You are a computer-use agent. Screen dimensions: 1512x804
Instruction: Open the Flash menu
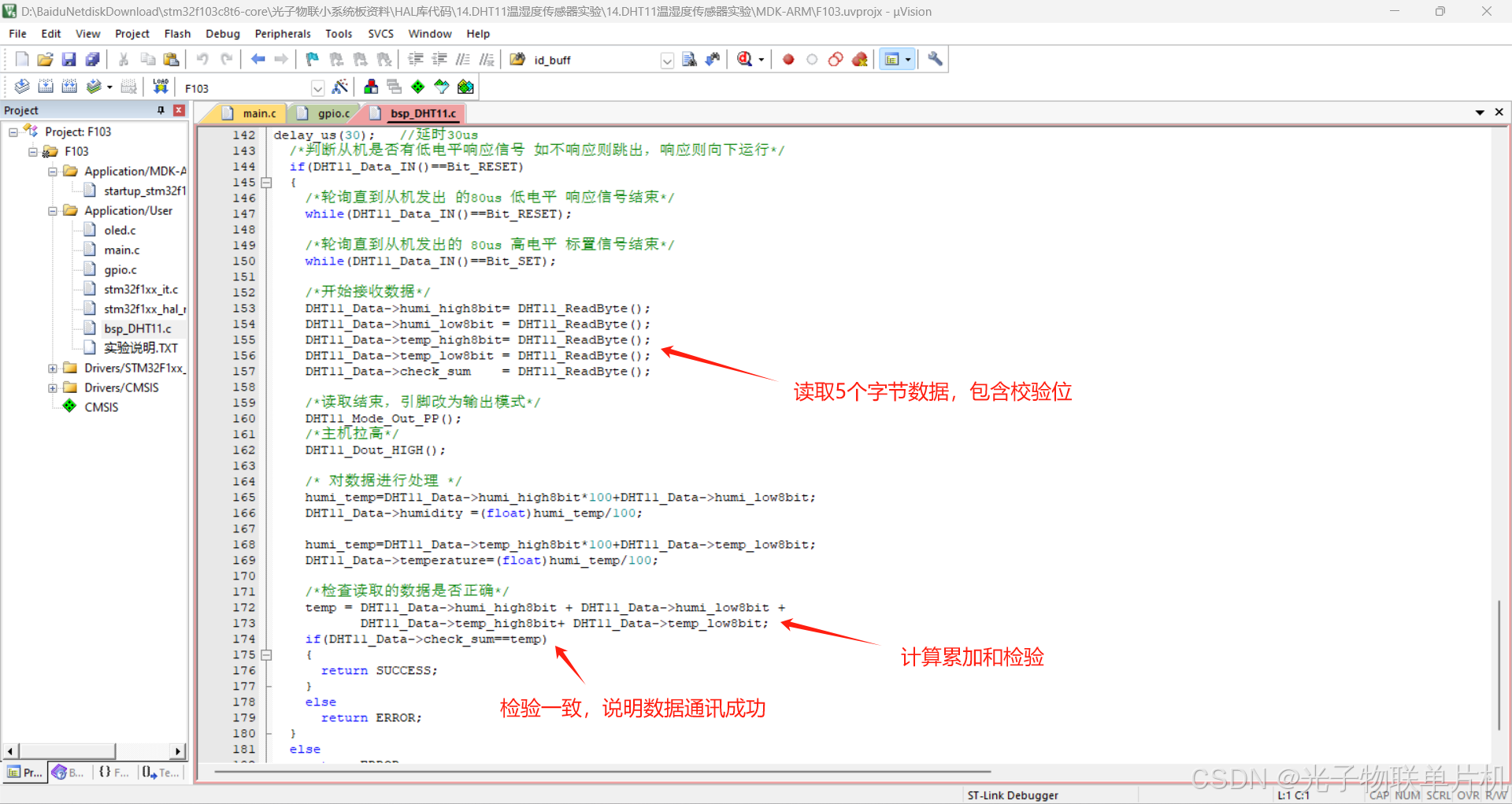point(177,34)
